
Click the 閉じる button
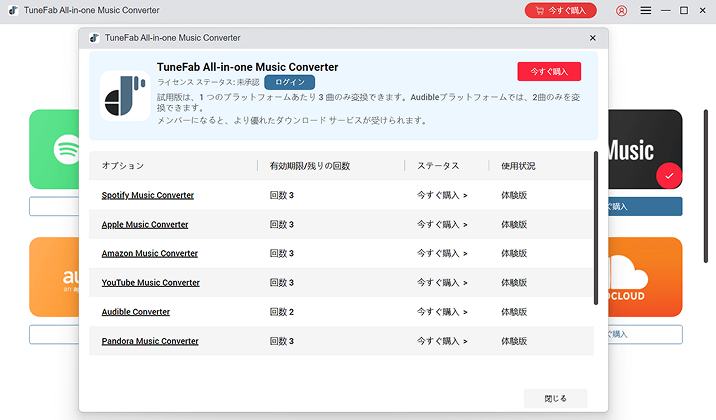(x=555, y=398)
